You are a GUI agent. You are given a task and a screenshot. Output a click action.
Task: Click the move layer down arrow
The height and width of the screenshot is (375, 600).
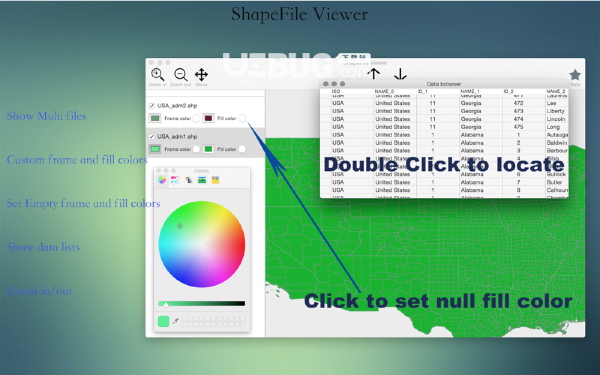coord(400,74)
